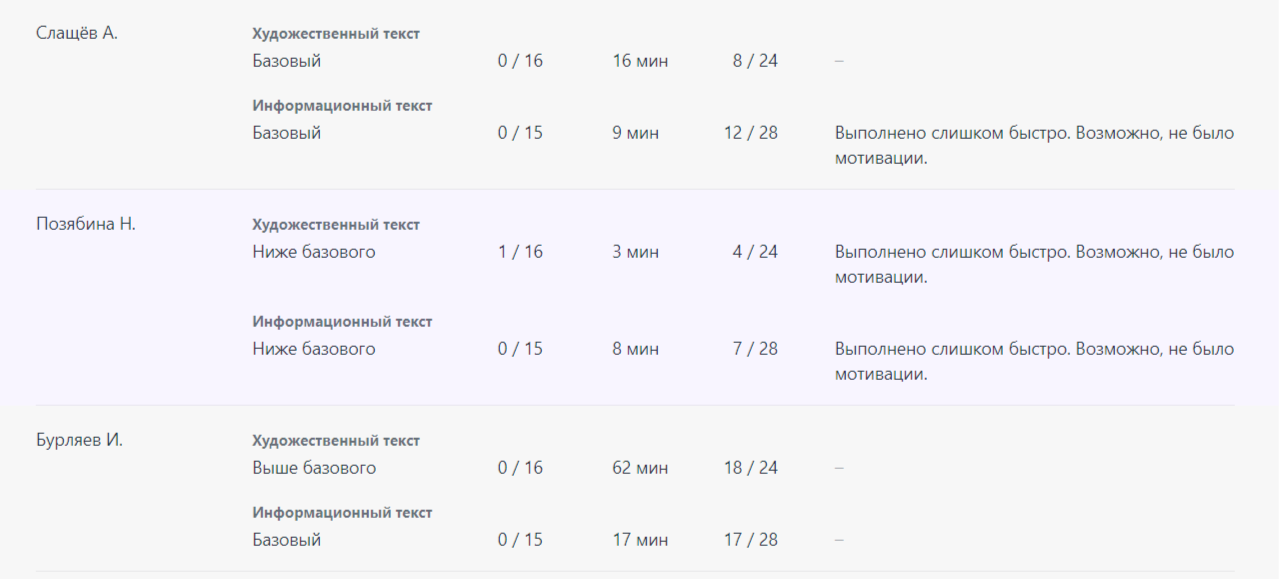Click the Выше базового level label
This screenshot has height=579, width=1279.
(314, 468)
